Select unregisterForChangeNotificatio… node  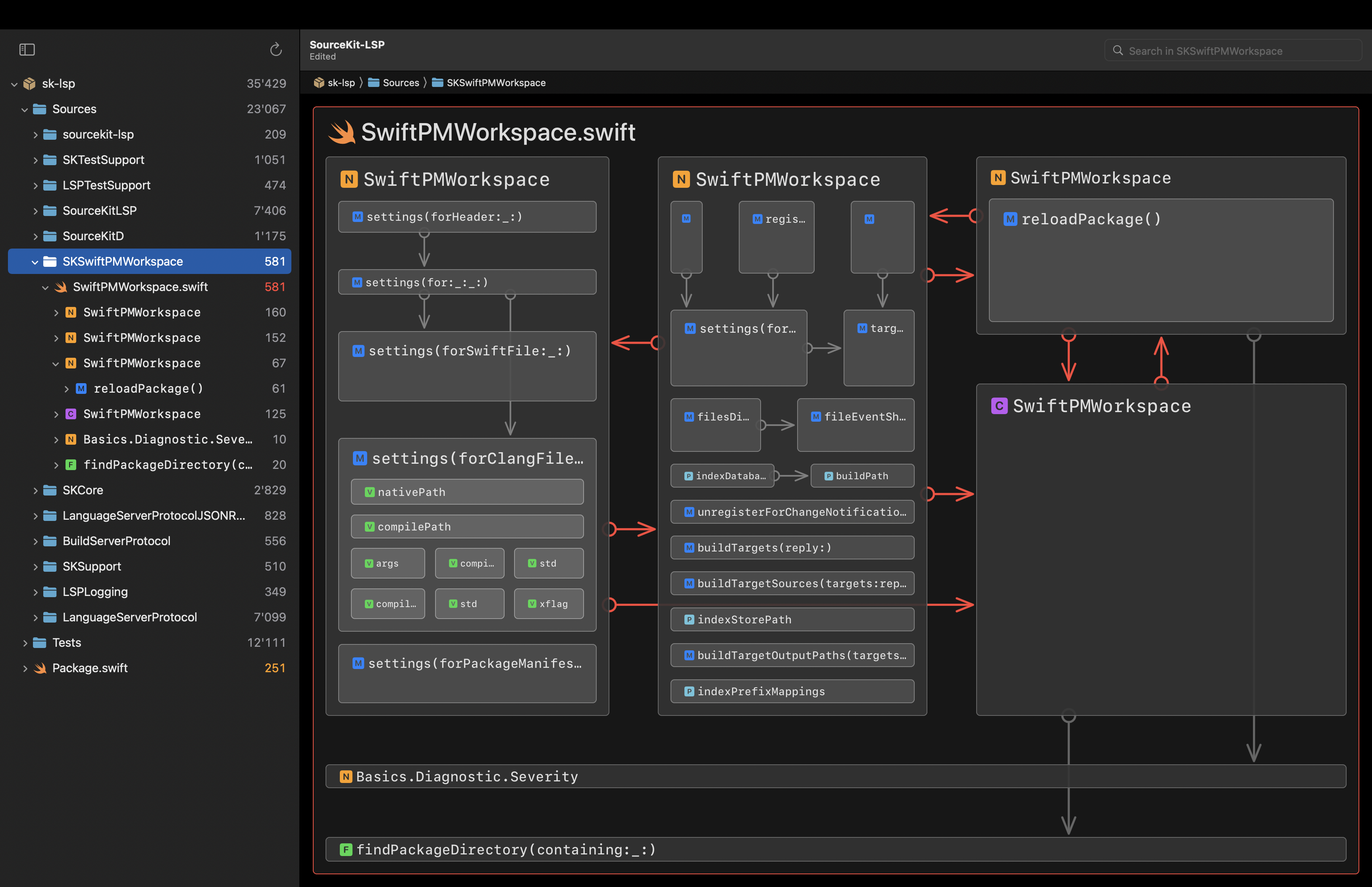[x=792, y=512]
